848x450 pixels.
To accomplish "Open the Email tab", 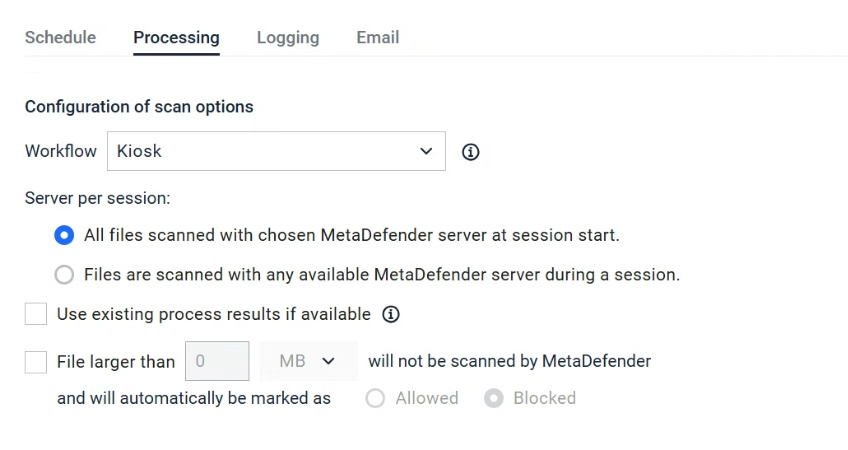I will (x=377, y=37).
